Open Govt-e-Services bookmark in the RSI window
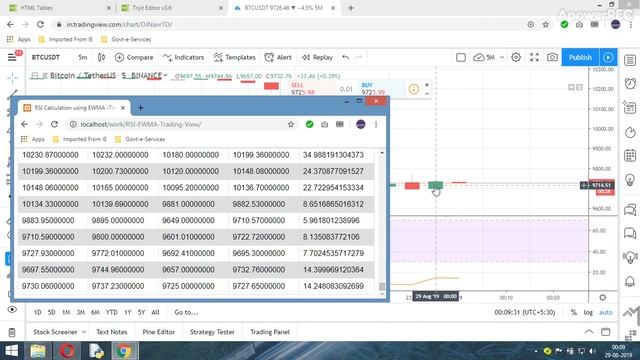The image size is (640, 360). [140, 139]
